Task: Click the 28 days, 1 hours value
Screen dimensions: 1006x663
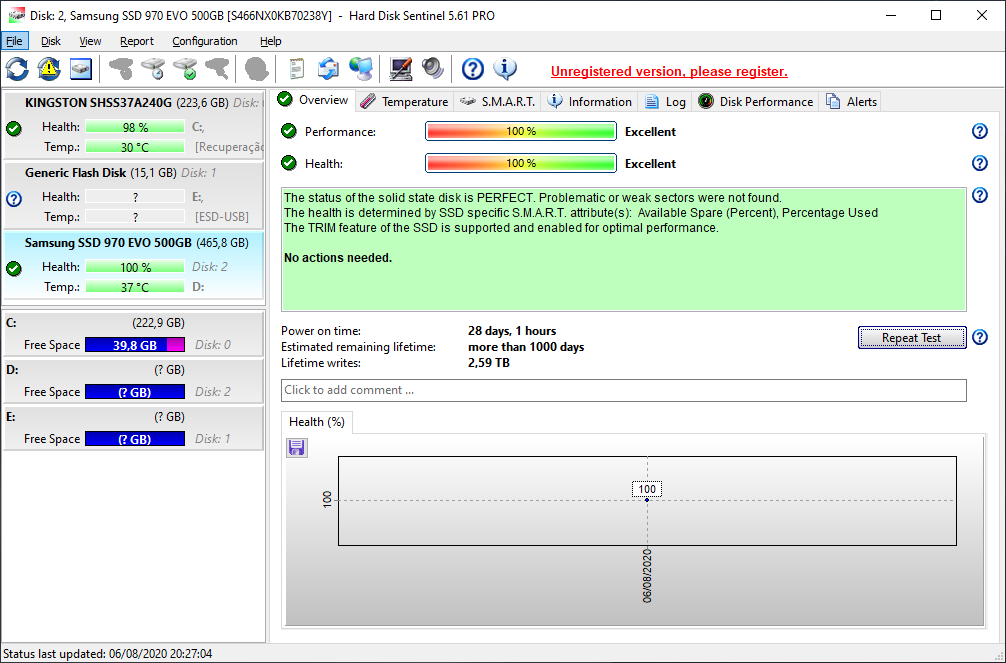Action: point(512,331)
